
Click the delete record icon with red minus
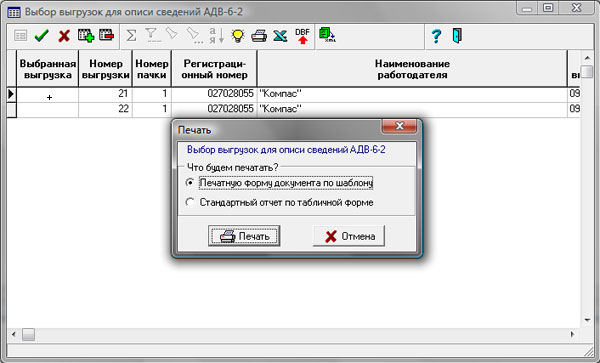[106, 35]
